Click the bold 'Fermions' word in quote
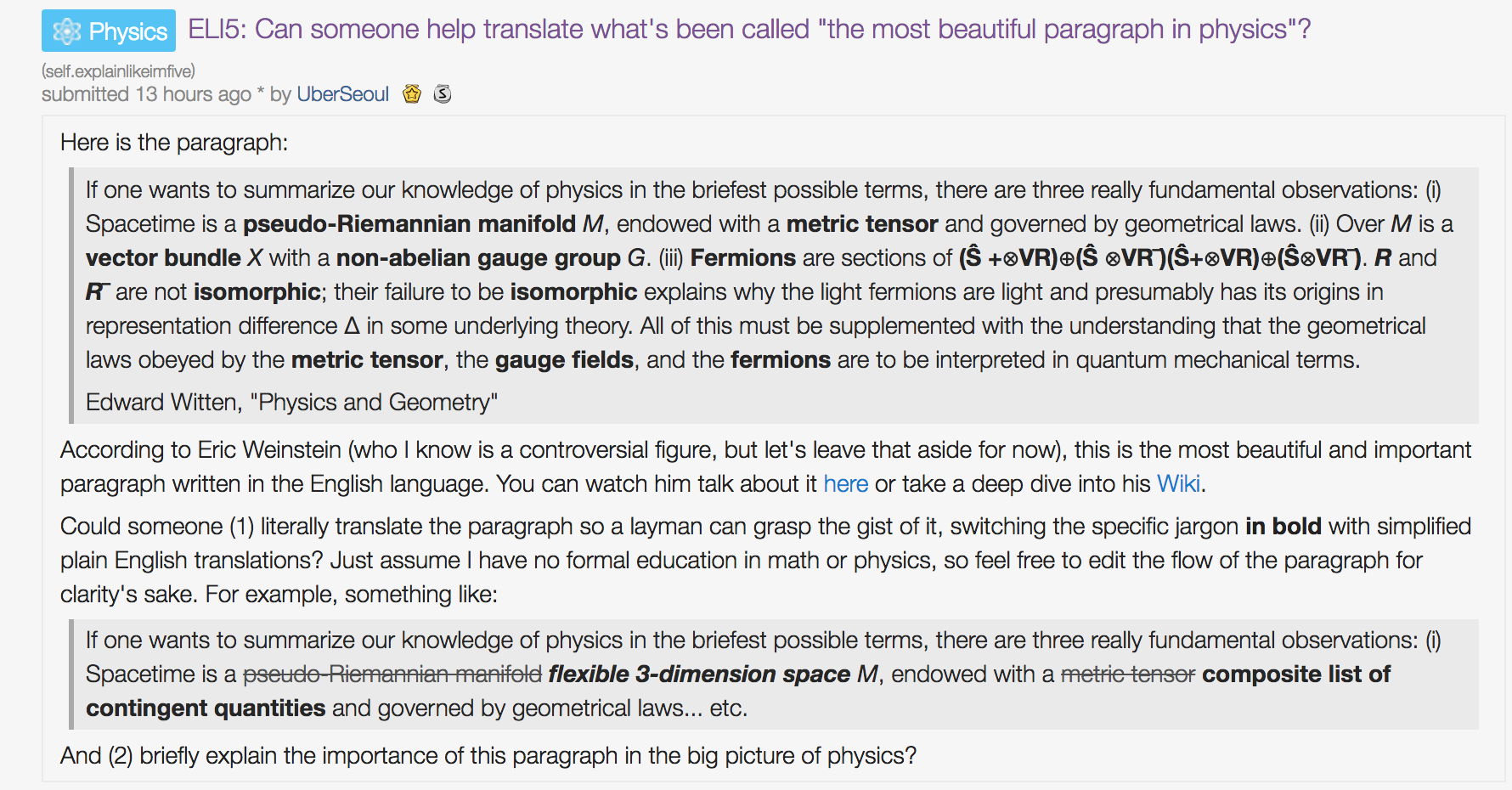1512x790 pixels. tap(742, 258)
